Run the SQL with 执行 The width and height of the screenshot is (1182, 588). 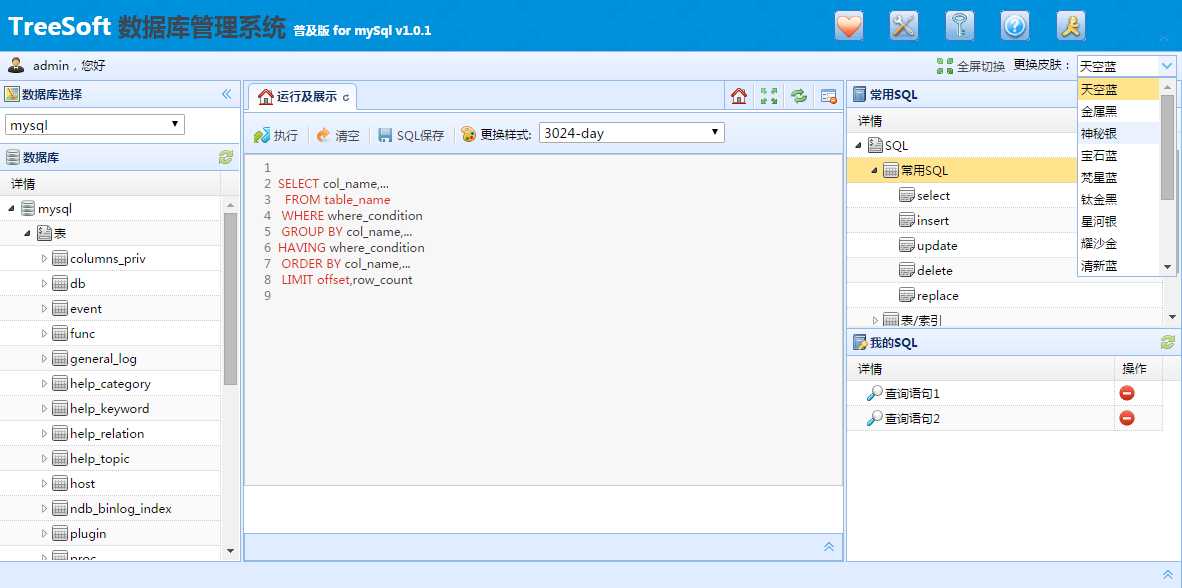(276, 135)
